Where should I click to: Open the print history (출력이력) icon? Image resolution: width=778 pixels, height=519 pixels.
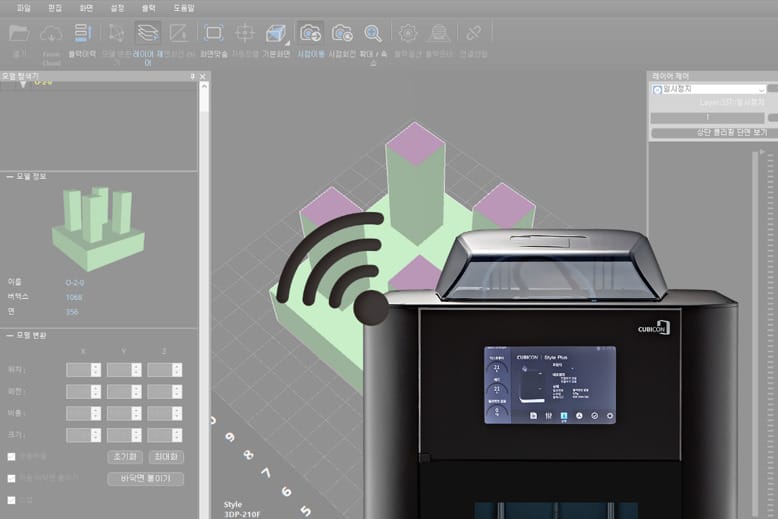pyautogui.click(x=82, y=33)
